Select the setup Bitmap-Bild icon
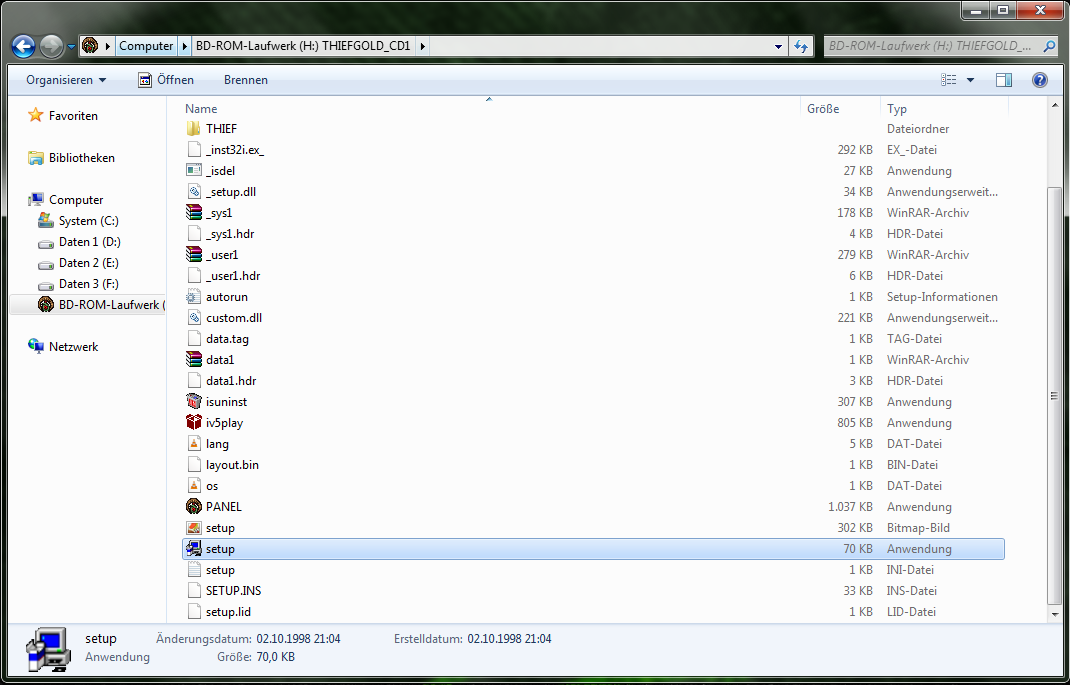Screen dimensions: 1070x685 click(x=194, y=527)
